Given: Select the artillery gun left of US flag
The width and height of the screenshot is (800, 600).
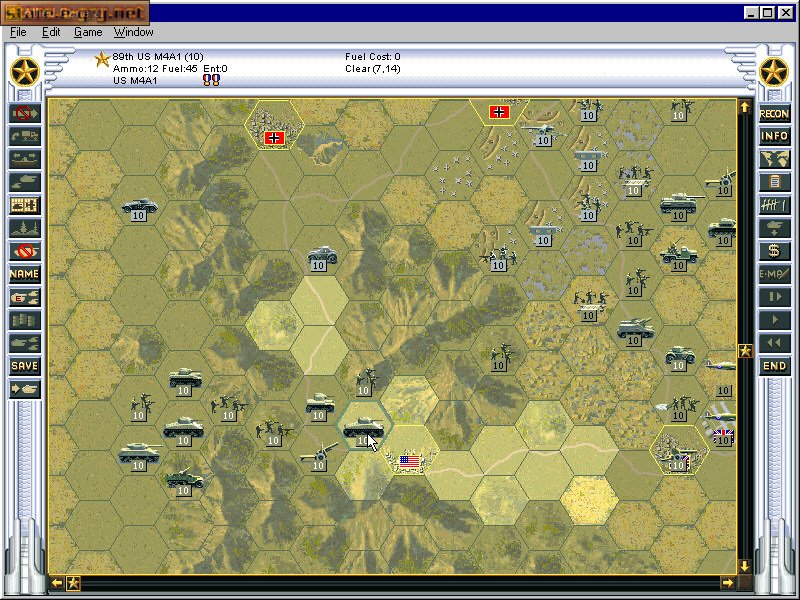Looking at the screenshot, I should point(318,456).
